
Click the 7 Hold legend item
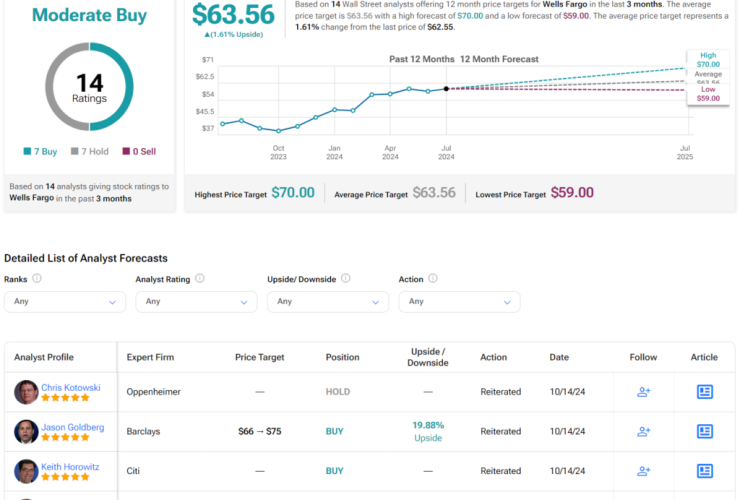pyautogui.click(x=90, y=152)
